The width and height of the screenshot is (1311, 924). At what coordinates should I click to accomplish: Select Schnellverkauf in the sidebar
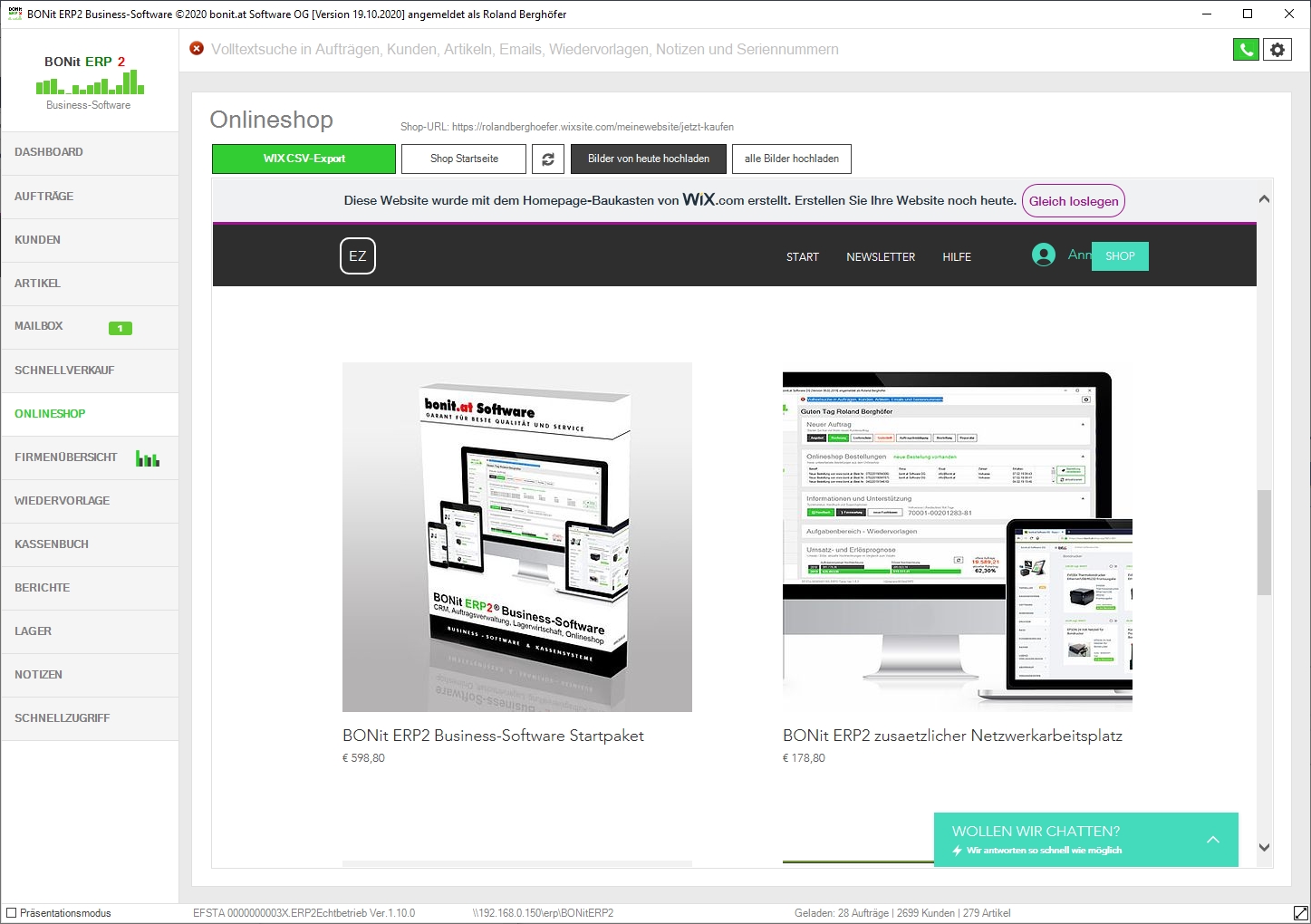point(90,371)
